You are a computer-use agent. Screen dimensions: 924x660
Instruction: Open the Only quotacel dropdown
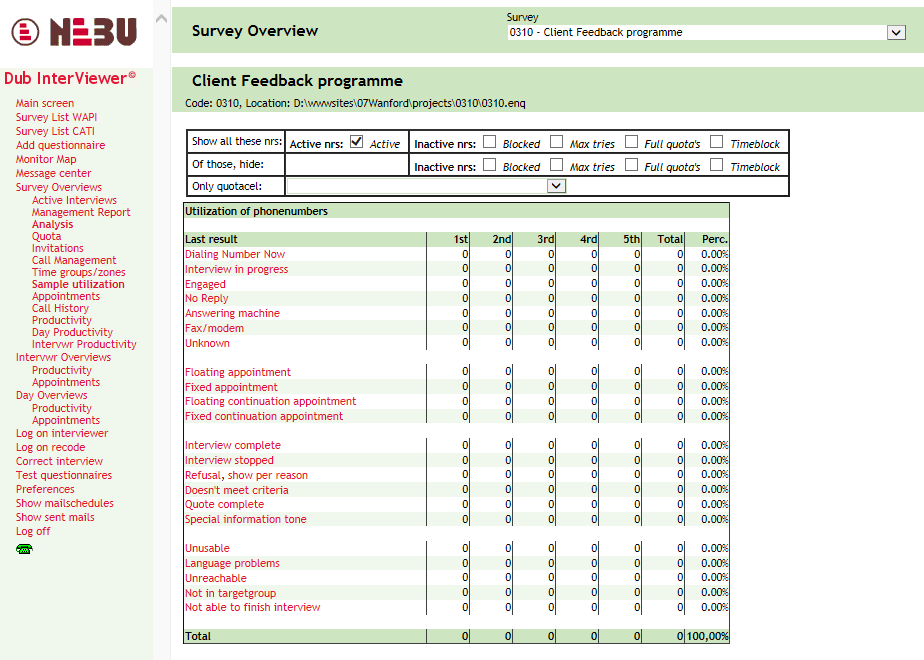427,186
